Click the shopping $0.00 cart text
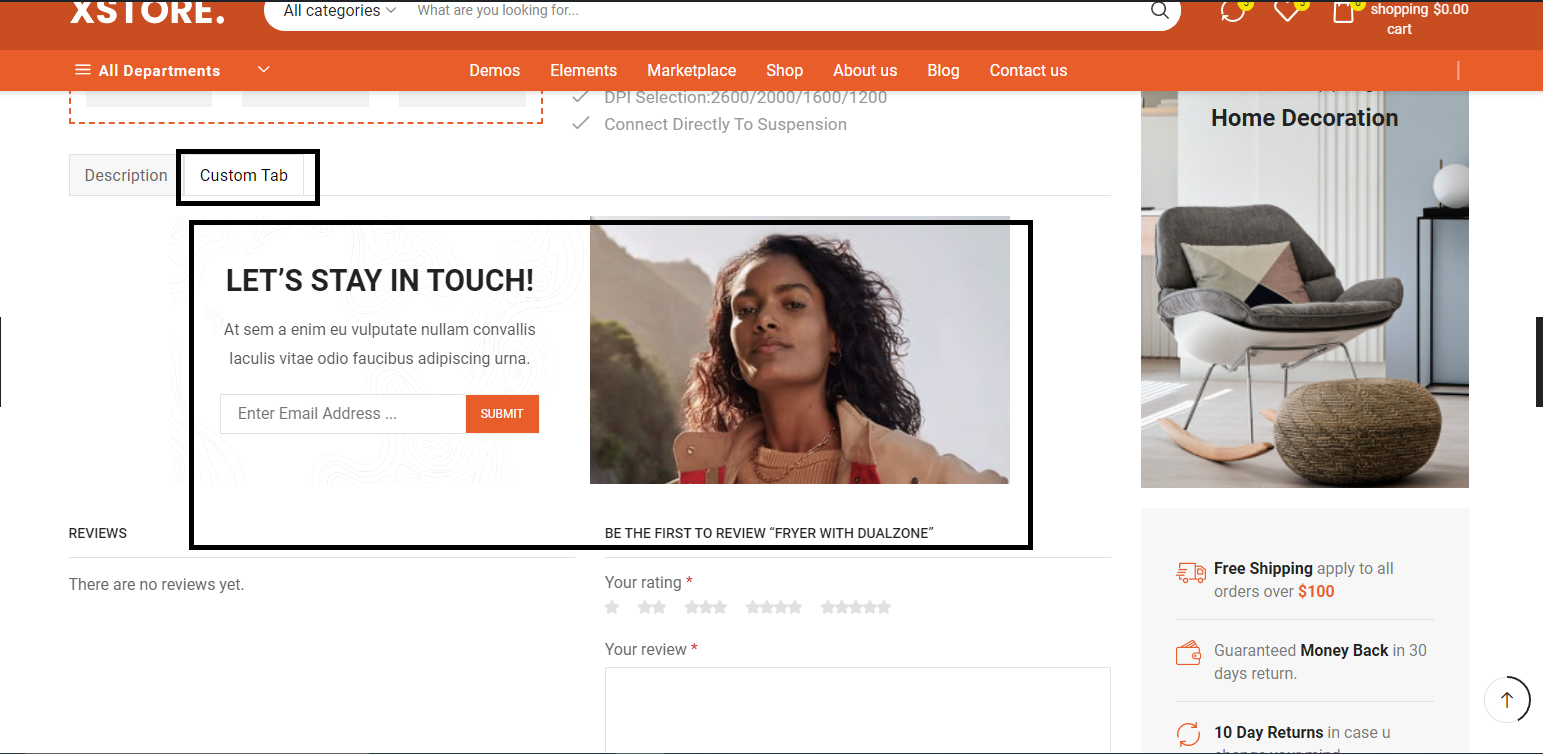Screen dimensions: 1543x754 [x=1419, y=19]
